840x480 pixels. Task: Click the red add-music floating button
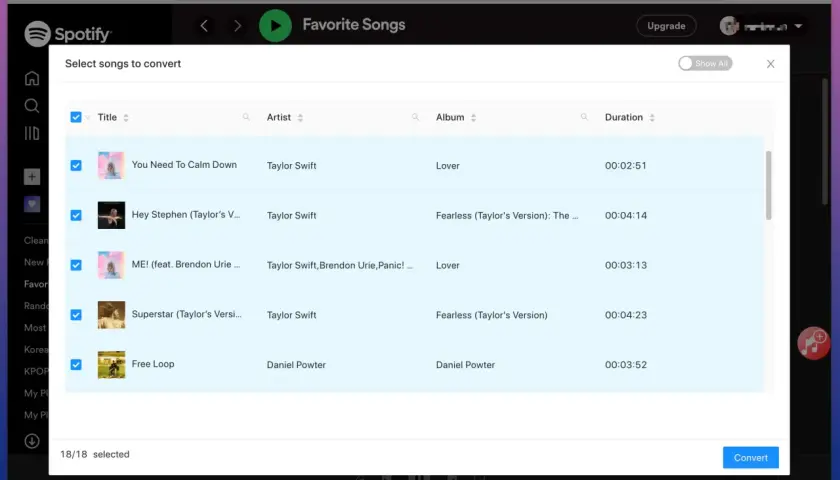(813, 343)
